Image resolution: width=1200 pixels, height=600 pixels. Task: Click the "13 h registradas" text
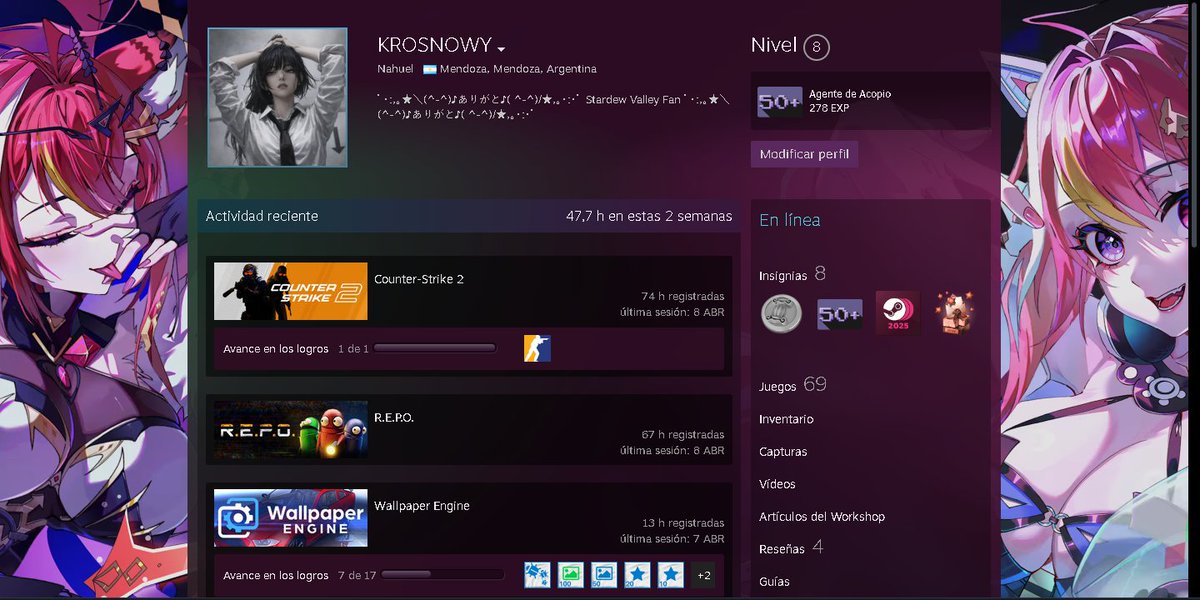[x=683, y=523]
